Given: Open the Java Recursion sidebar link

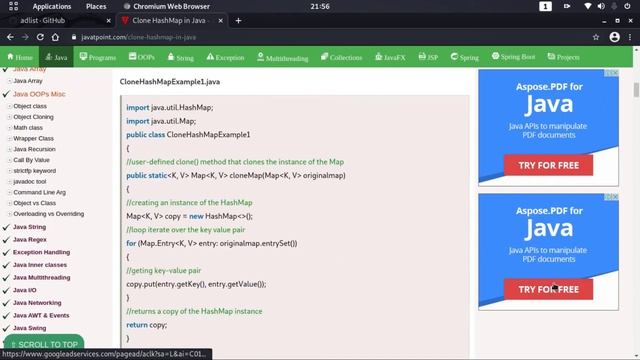Looking at the screenshot, I should tap(34, 149).
